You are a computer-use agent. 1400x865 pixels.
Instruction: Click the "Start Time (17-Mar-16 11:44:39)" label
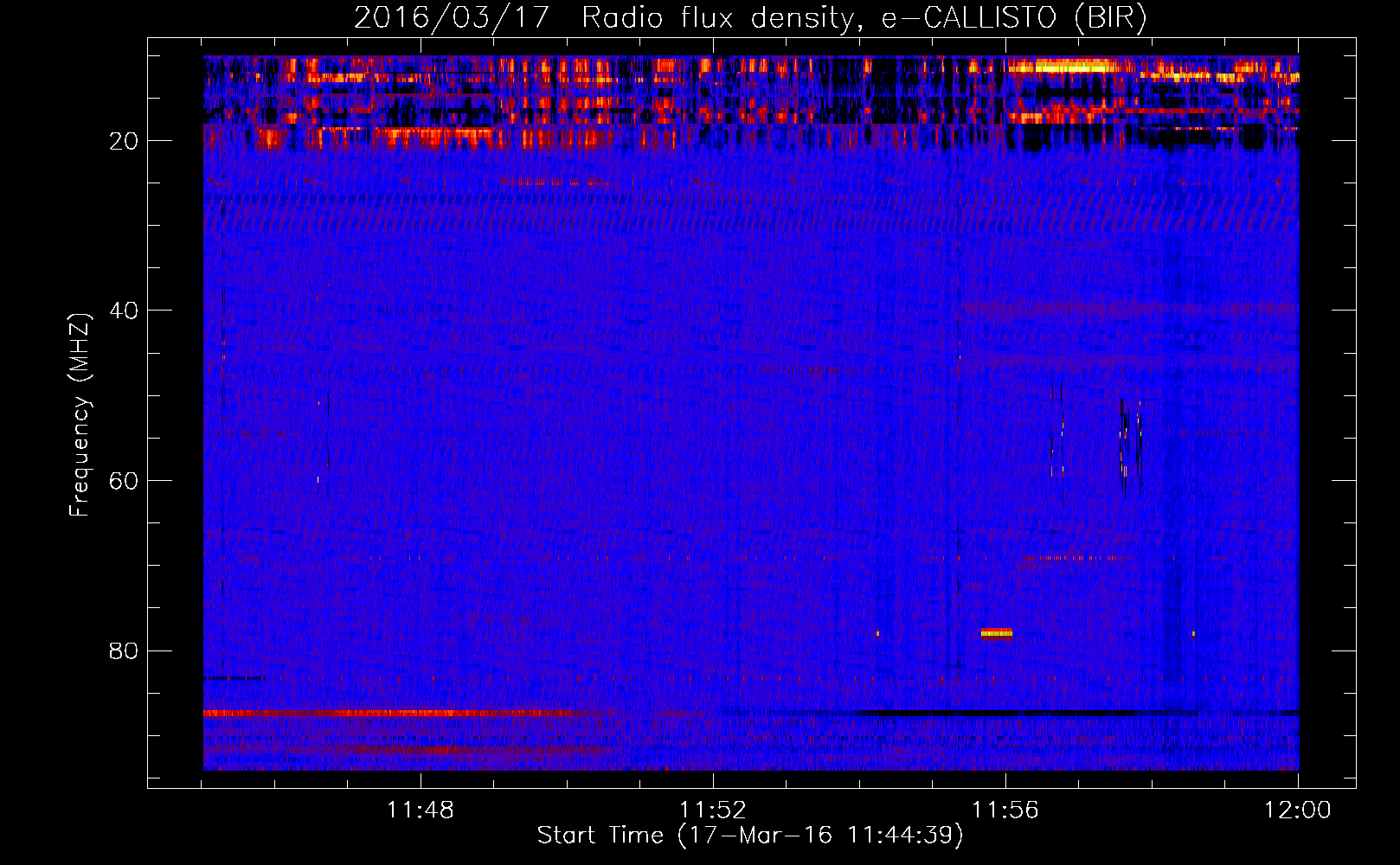(750, 836)
